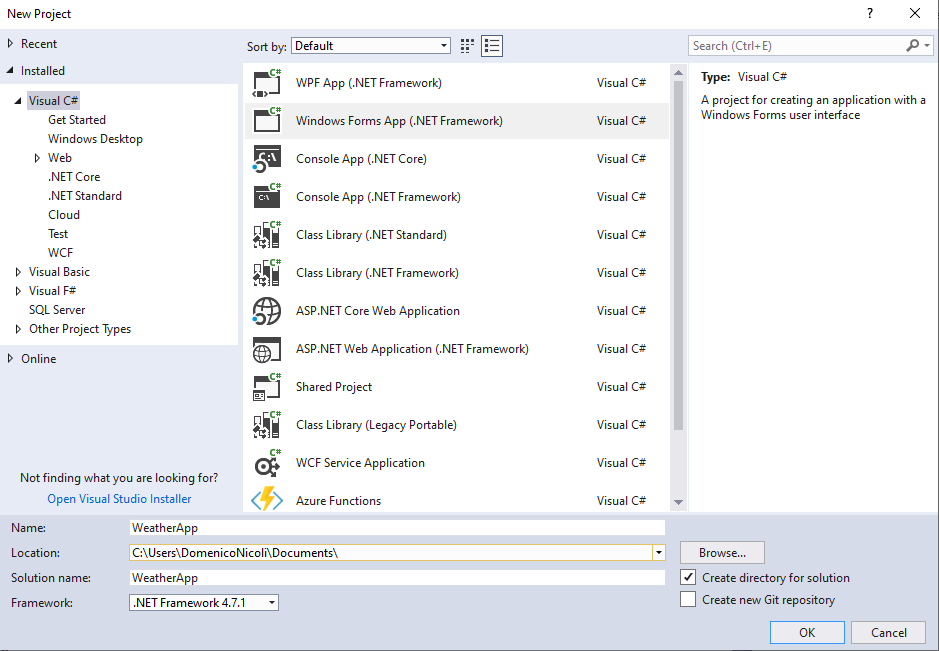Click into the project Name field
This screenshot has height=651, width=939.
tap(397, 528)
